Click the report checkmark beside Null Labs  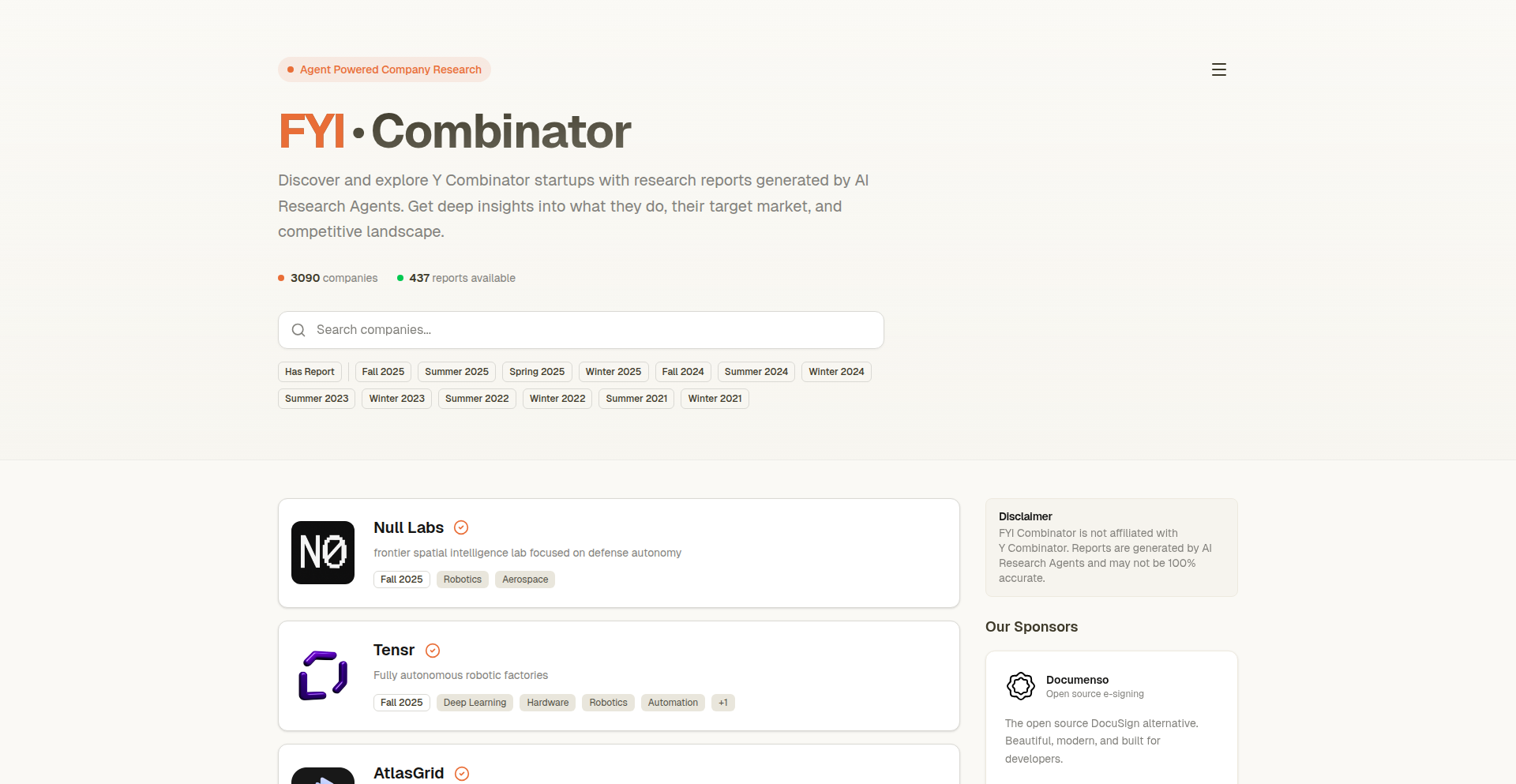(462, 527)
